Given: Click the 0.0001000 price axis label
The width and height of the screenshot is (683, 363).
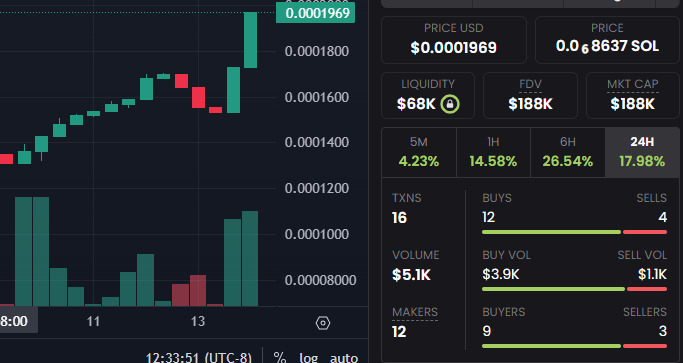Looking at the screenshot, I should coord(317,234).
